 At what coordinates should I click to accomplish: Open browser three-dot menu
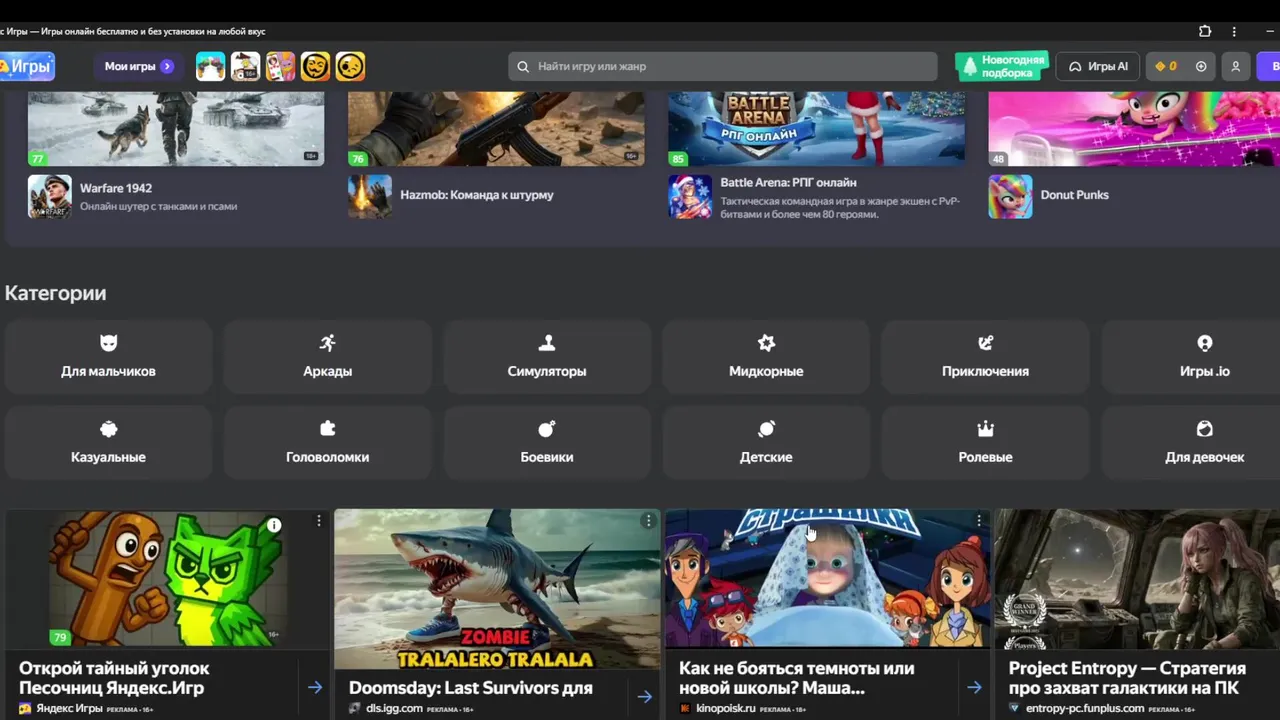coord(1234,31)
